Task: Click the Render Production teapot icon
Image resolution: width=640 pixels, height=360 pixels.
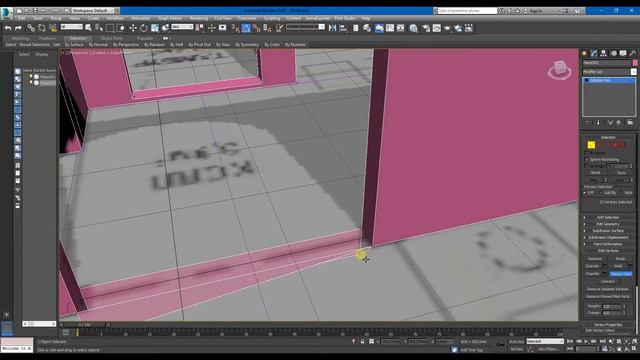Action: pyautogui.click(x=448, y=28)
